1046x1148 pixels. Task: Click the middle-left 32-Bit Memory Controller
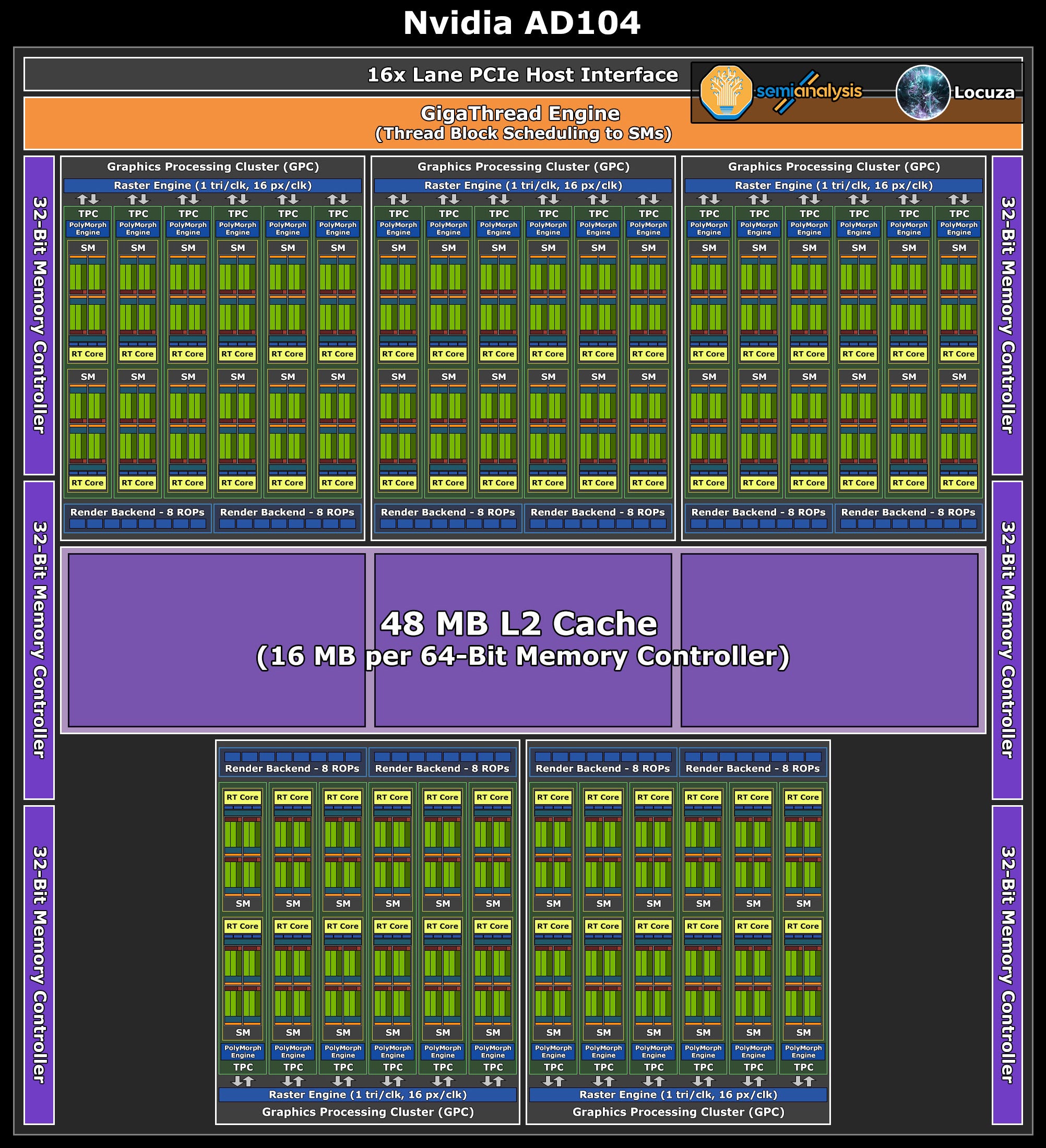tap(39, 639)
